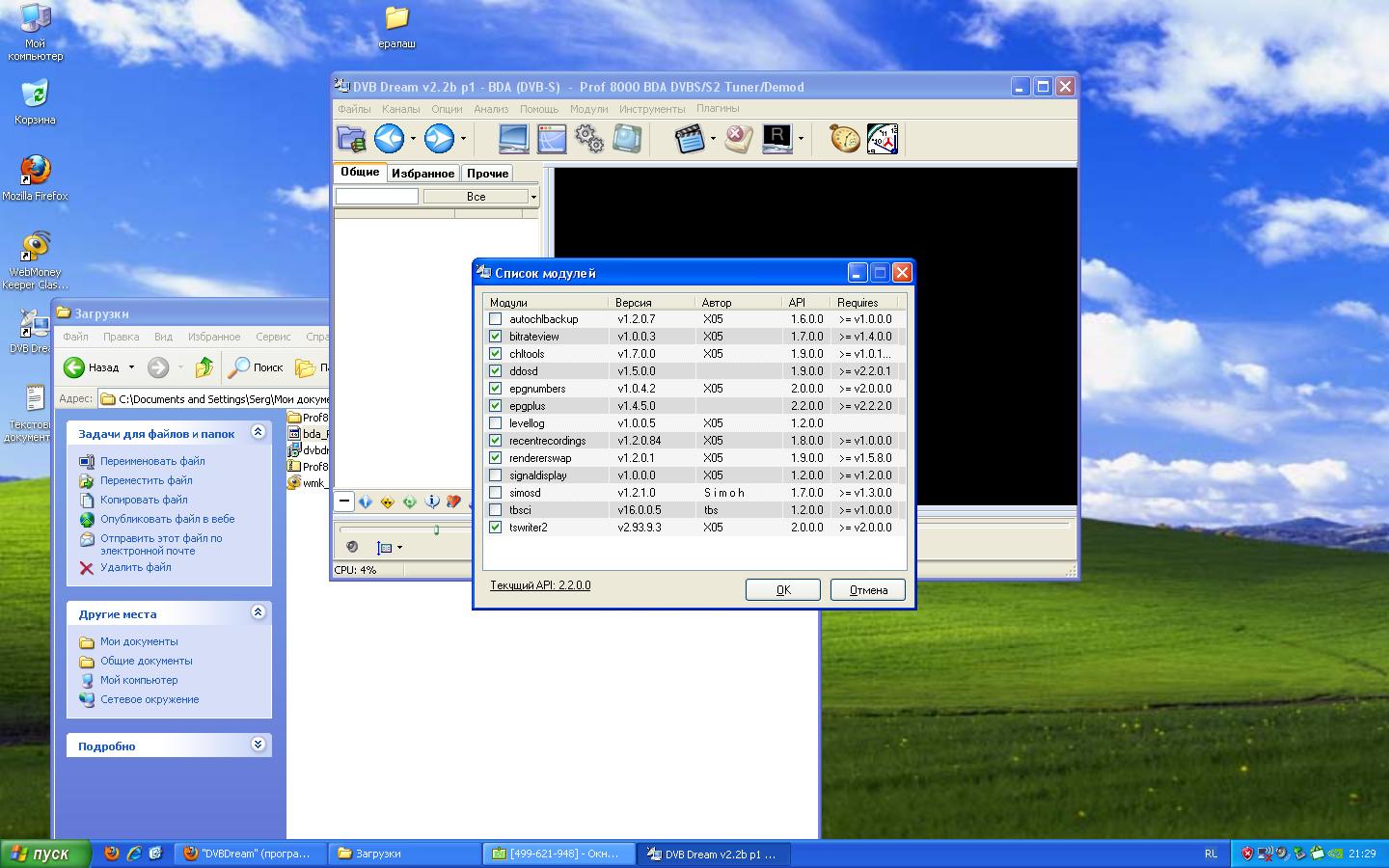Viewport: 1389px width, 868px height.
Task: Switch to the 'Избранное' tab
Action: coord(422,174)
